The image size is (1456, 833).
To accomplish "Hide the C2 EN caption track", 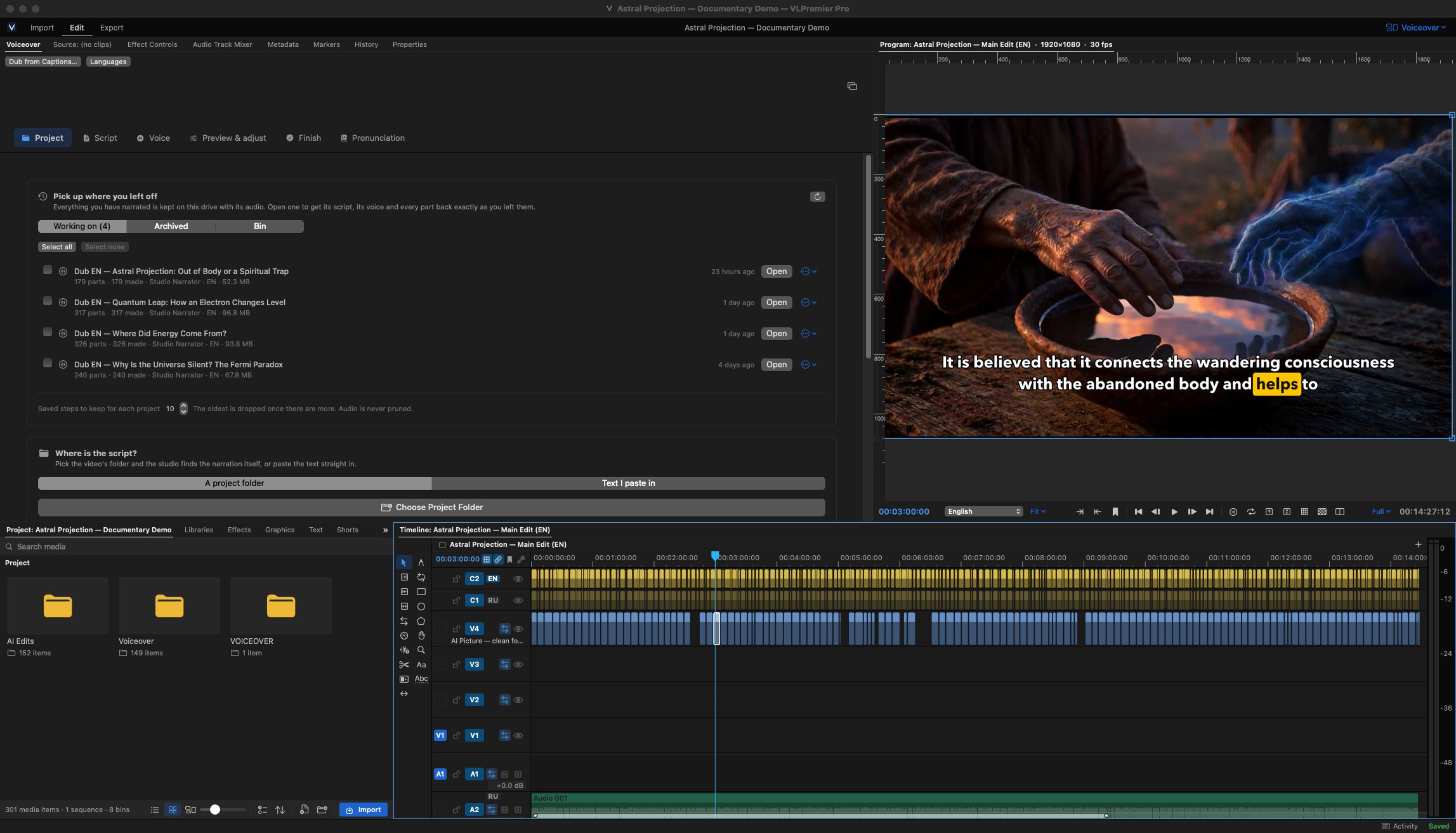I will 518,579.
